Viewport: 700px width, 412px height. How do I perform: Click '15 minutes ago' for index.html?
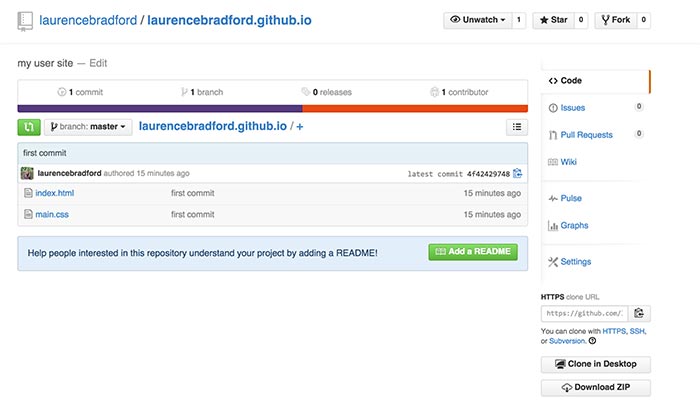[492, 193]
